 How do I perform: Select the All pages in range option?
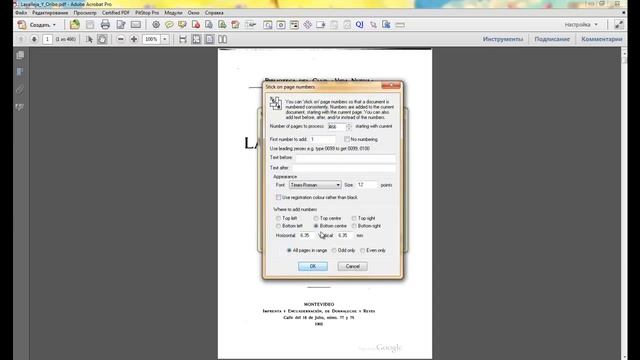(289, 250)
